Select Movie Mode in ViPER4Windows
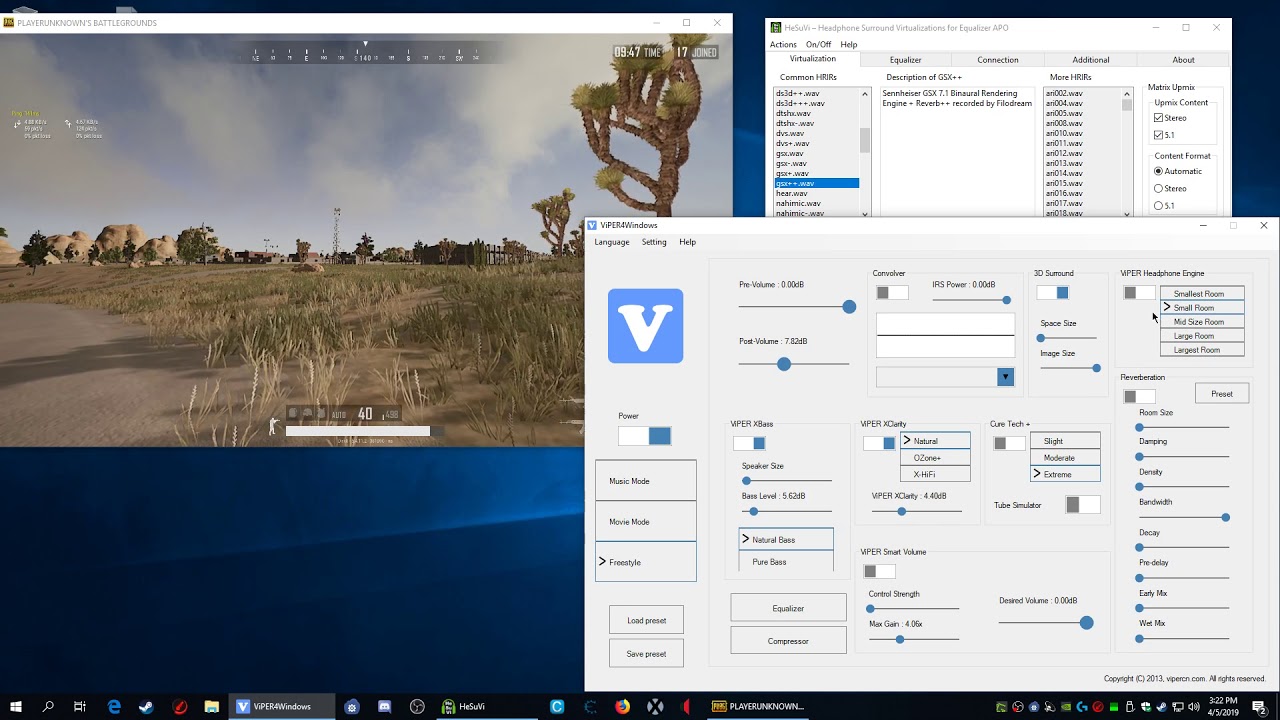Screen dimensions: 1280x720 tap(646, 522)
